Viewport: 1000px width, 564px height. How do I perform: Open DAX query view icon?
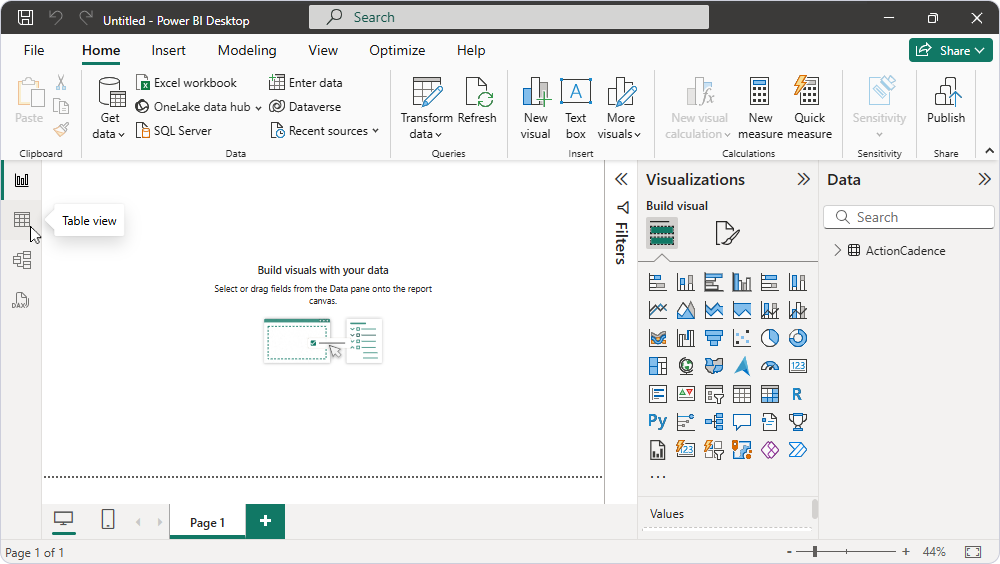coord(20,300)
